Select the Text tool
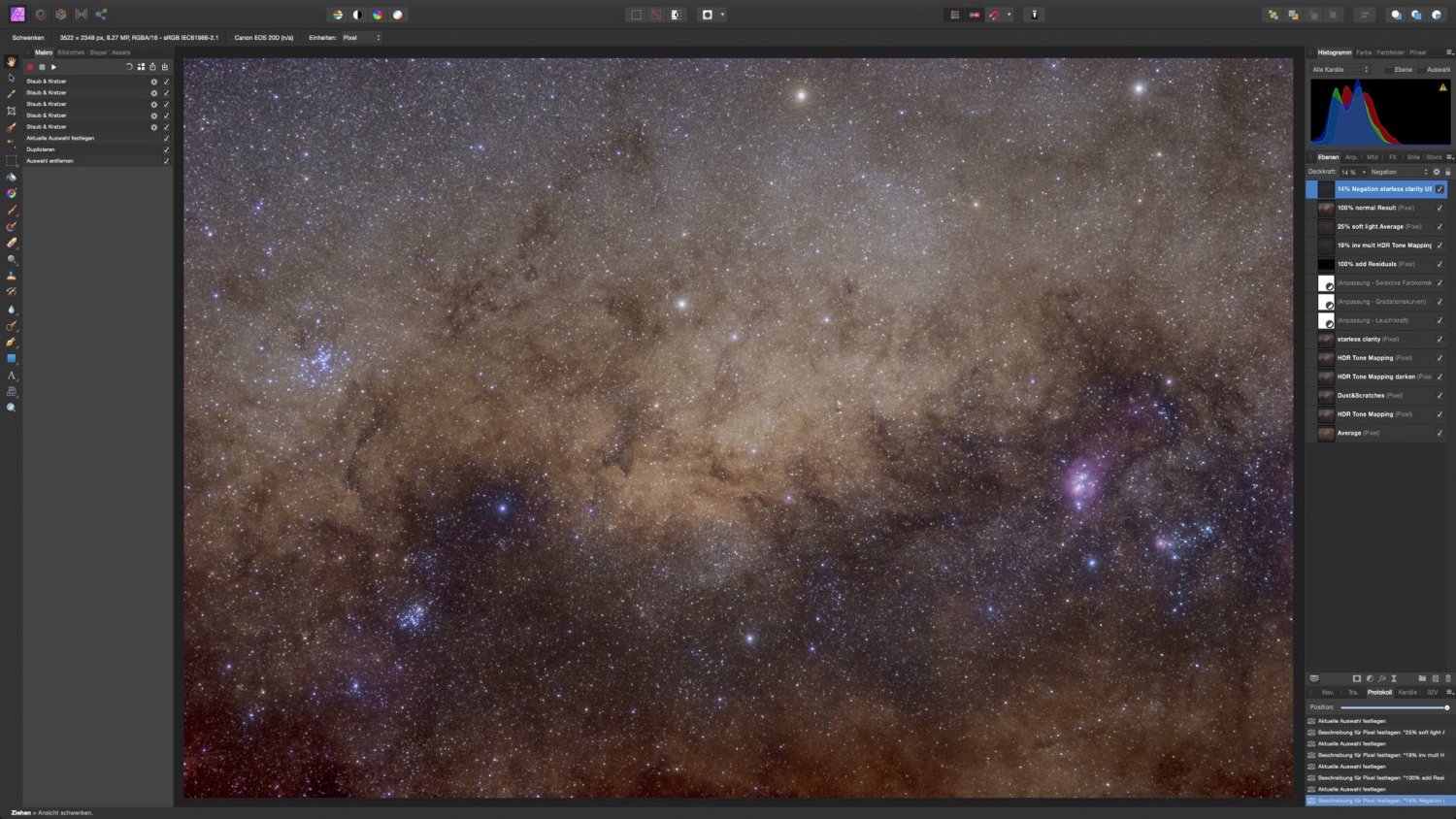Viewport: 1456px width, 819px height. [x=12, y=374]
